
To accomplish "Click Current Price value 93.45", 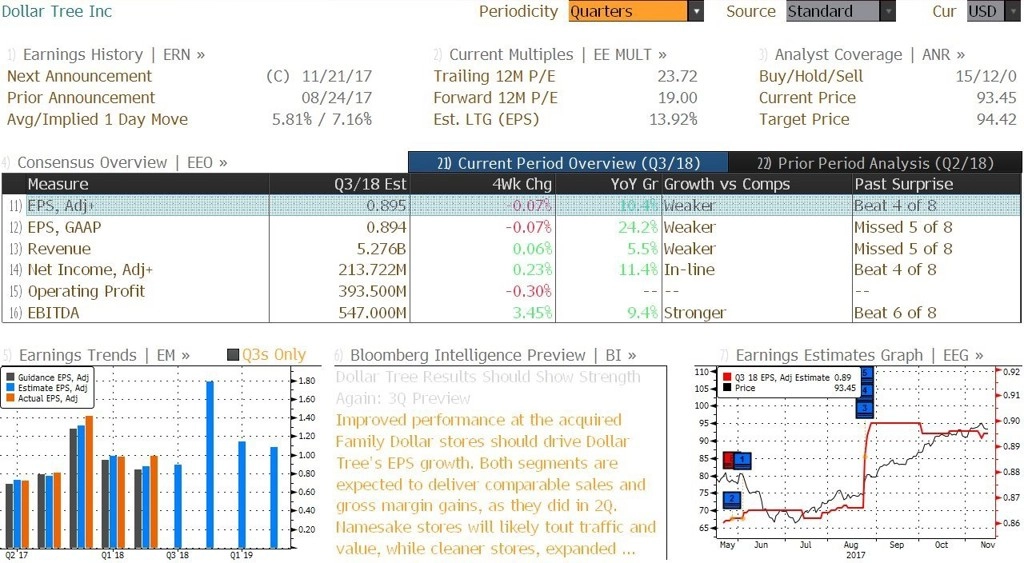I will 997,98.
